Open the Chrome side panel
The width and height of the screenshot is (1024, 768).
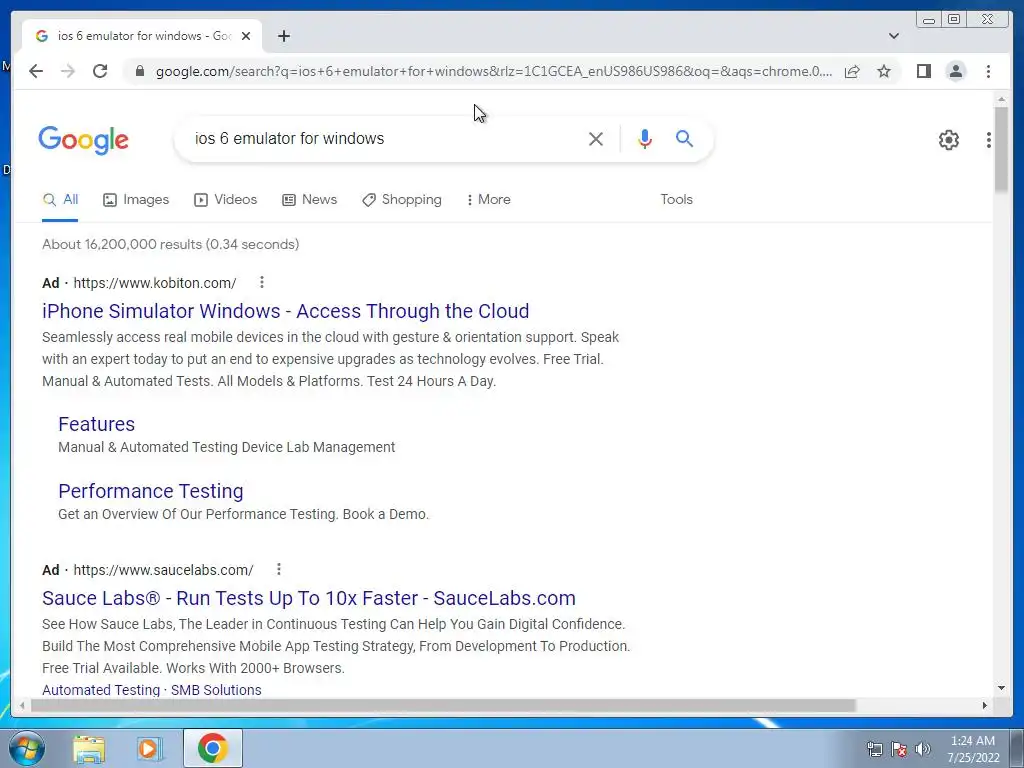click(923, 71)
